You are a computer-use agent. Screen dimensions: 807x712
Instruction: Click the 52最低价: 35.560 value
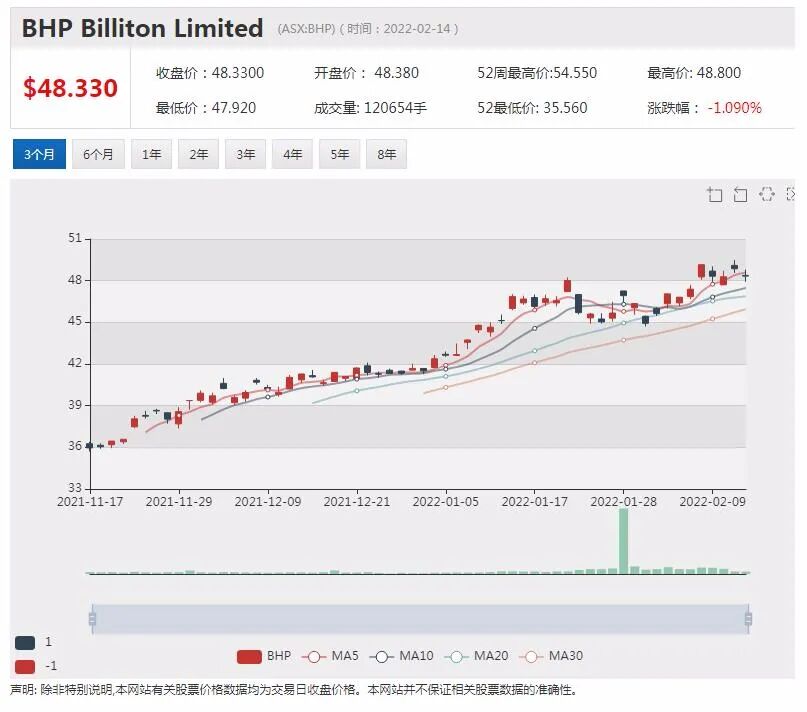tap(532, 108)
